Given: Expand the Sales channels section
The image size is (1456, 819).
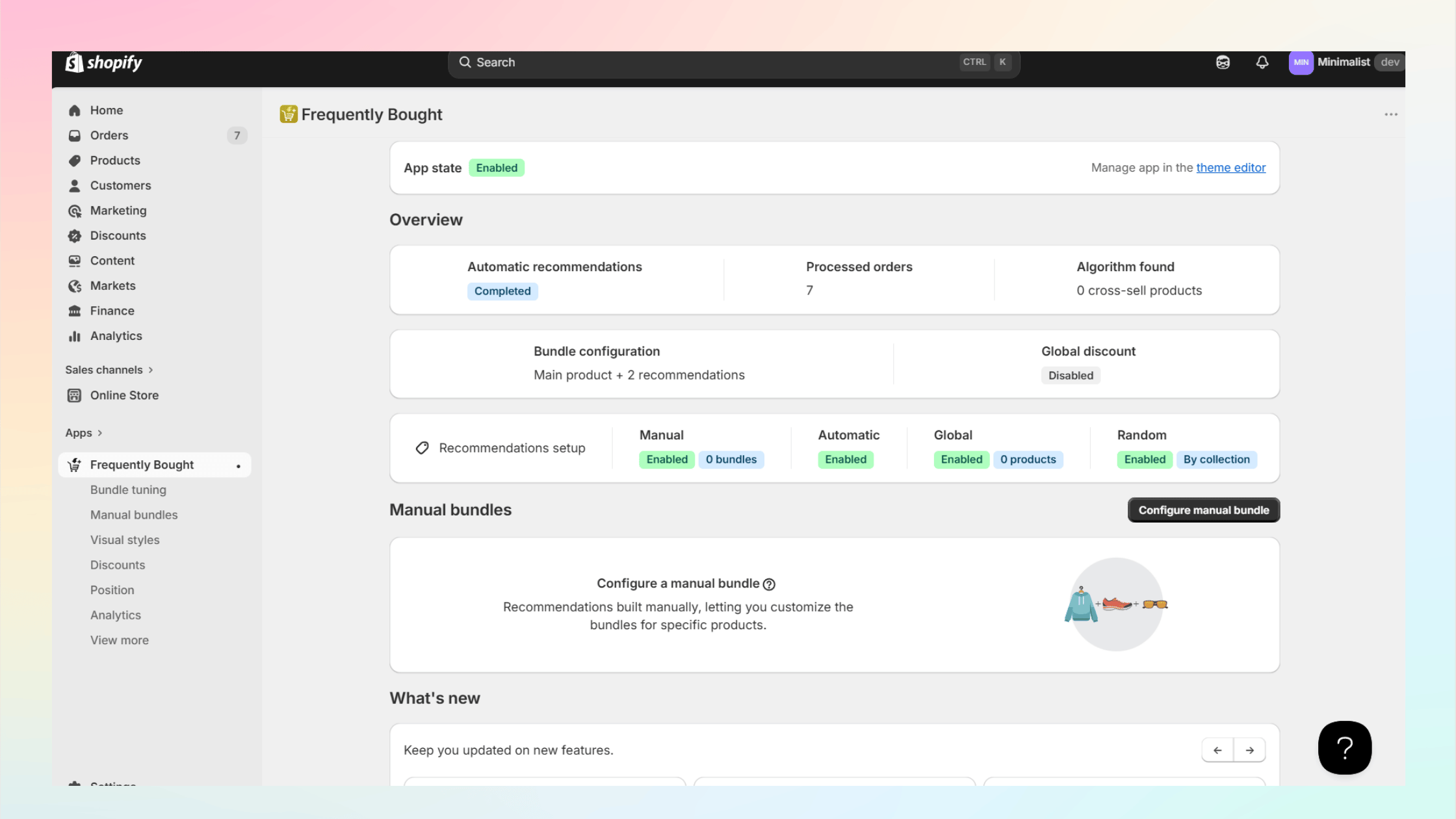Looking at the screenshot, I should [x=109, y=370].
